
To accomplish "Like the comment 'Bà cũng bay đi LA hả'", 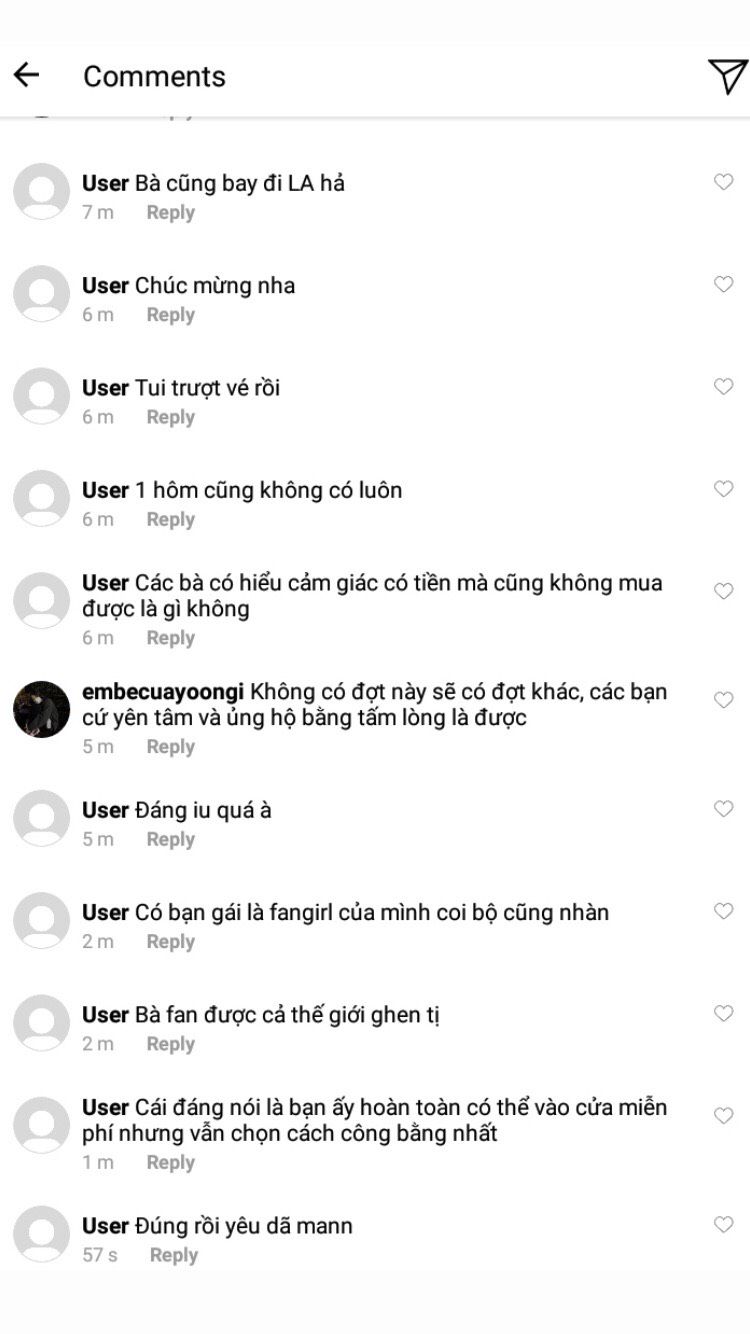I will (x=723, y=182).
